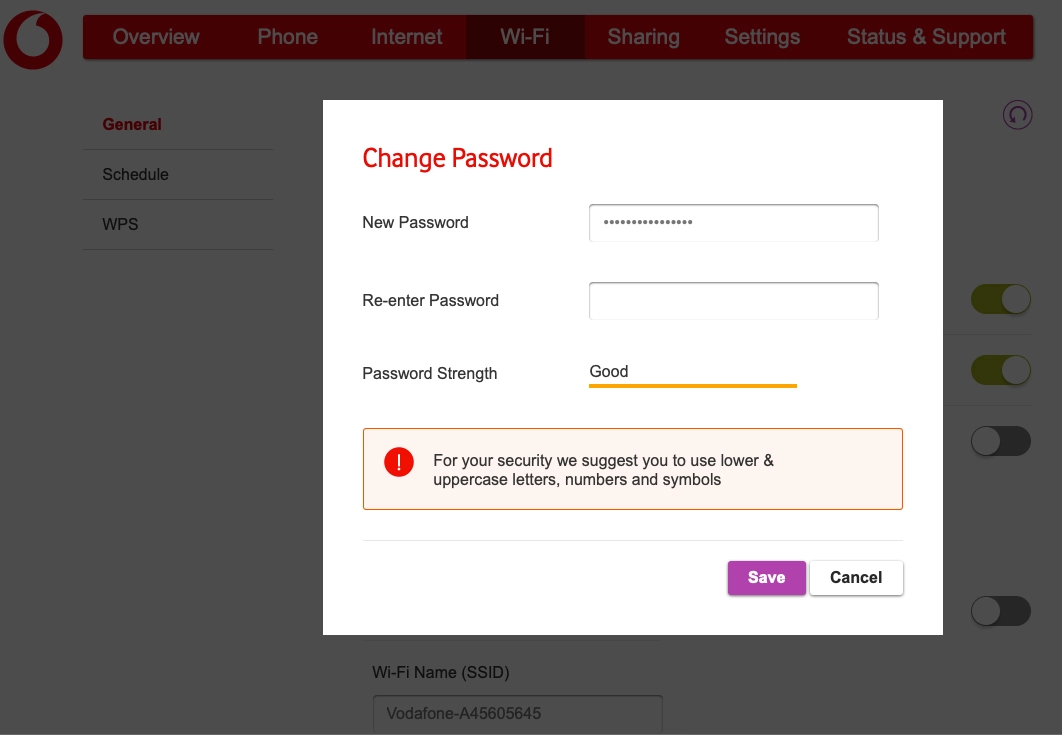The width and height of the screenshot is (1062, 735).
Task: Open Status & Support tab
Action: pos(926,37)
